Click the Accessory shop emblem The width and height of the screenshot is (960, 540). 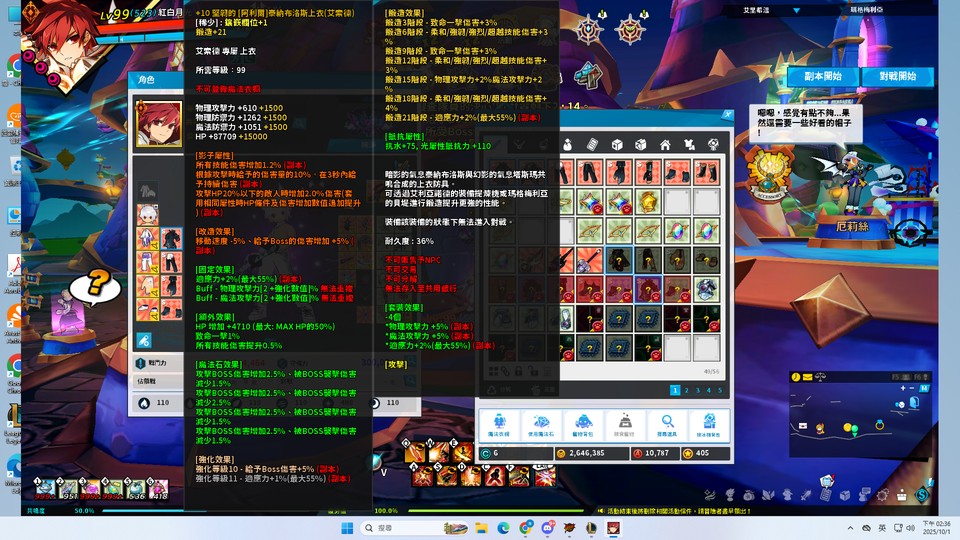coord(770,174)
